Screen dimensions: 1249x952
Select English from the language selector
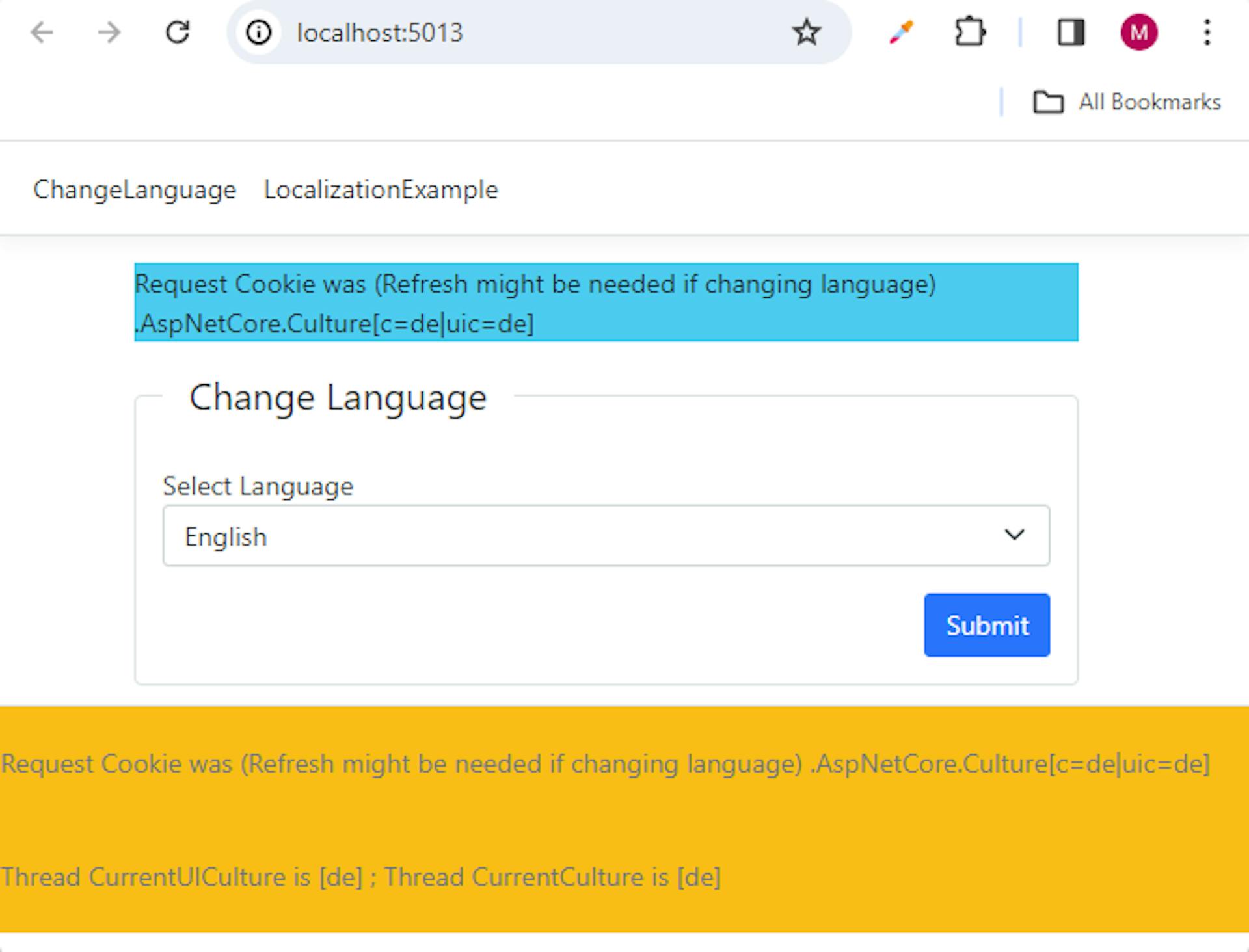click(x=226, y=535)
